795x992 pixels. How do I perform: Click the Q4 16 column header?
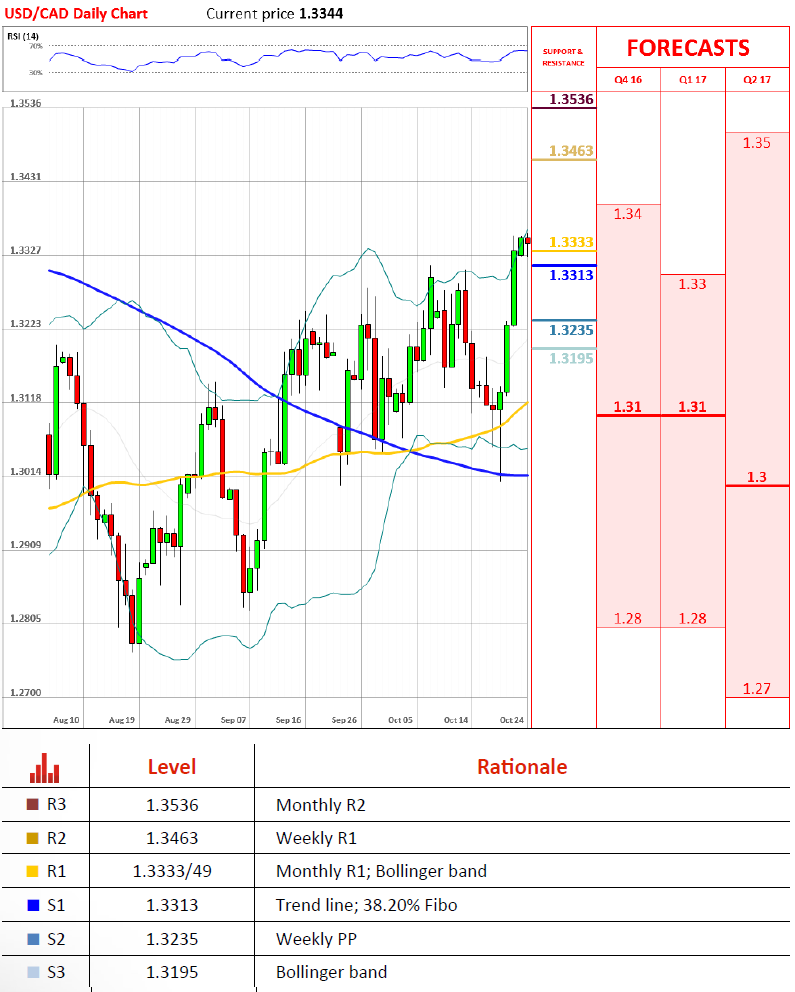point(628,80)
